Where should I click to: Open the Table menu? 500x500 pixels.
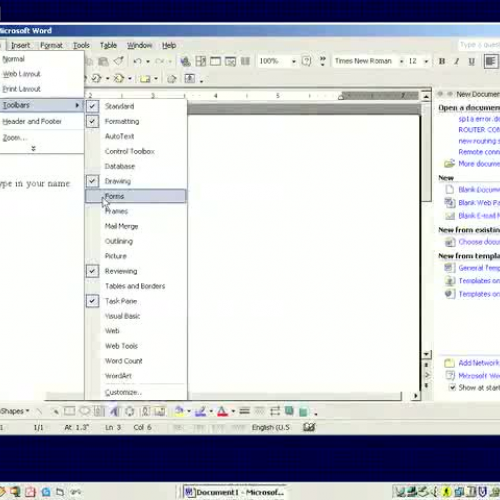(108, 45)
